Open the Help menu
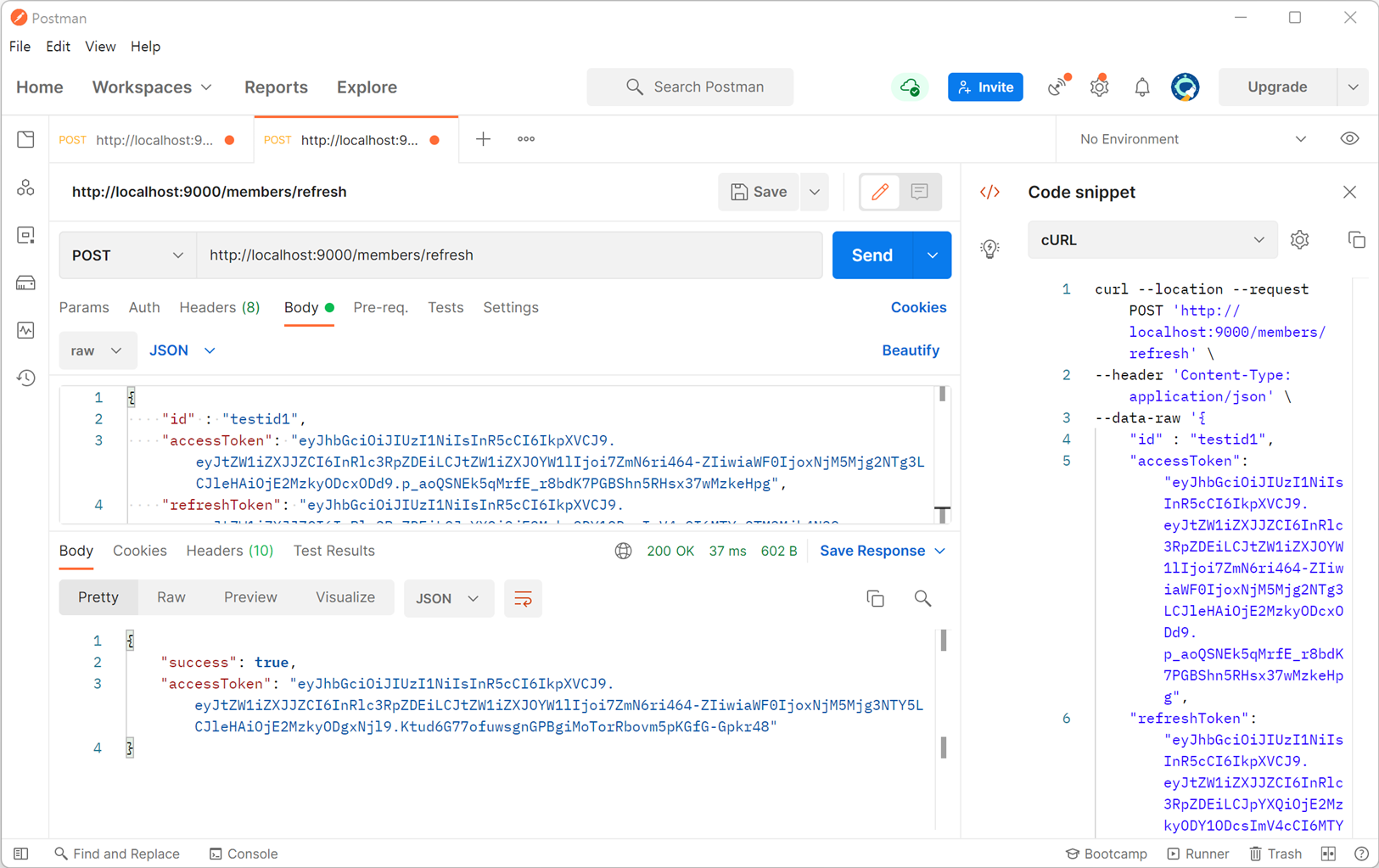 point(145,47)
